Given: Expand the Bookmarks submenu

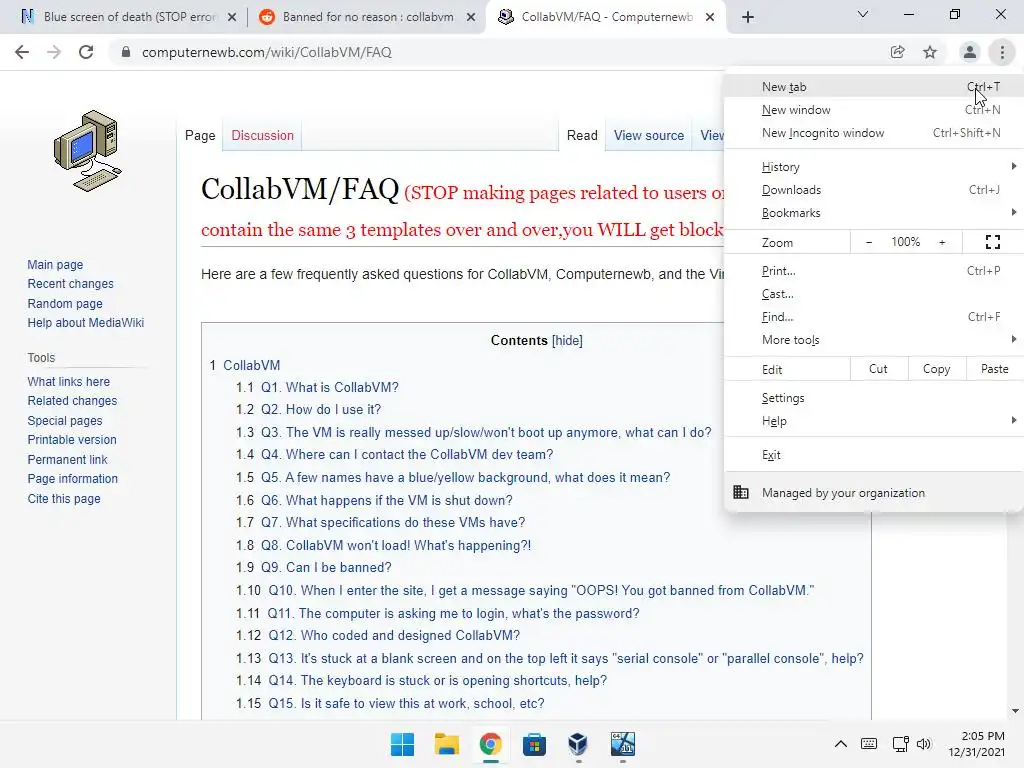Looking at the screenshot, I should point(874,213).
